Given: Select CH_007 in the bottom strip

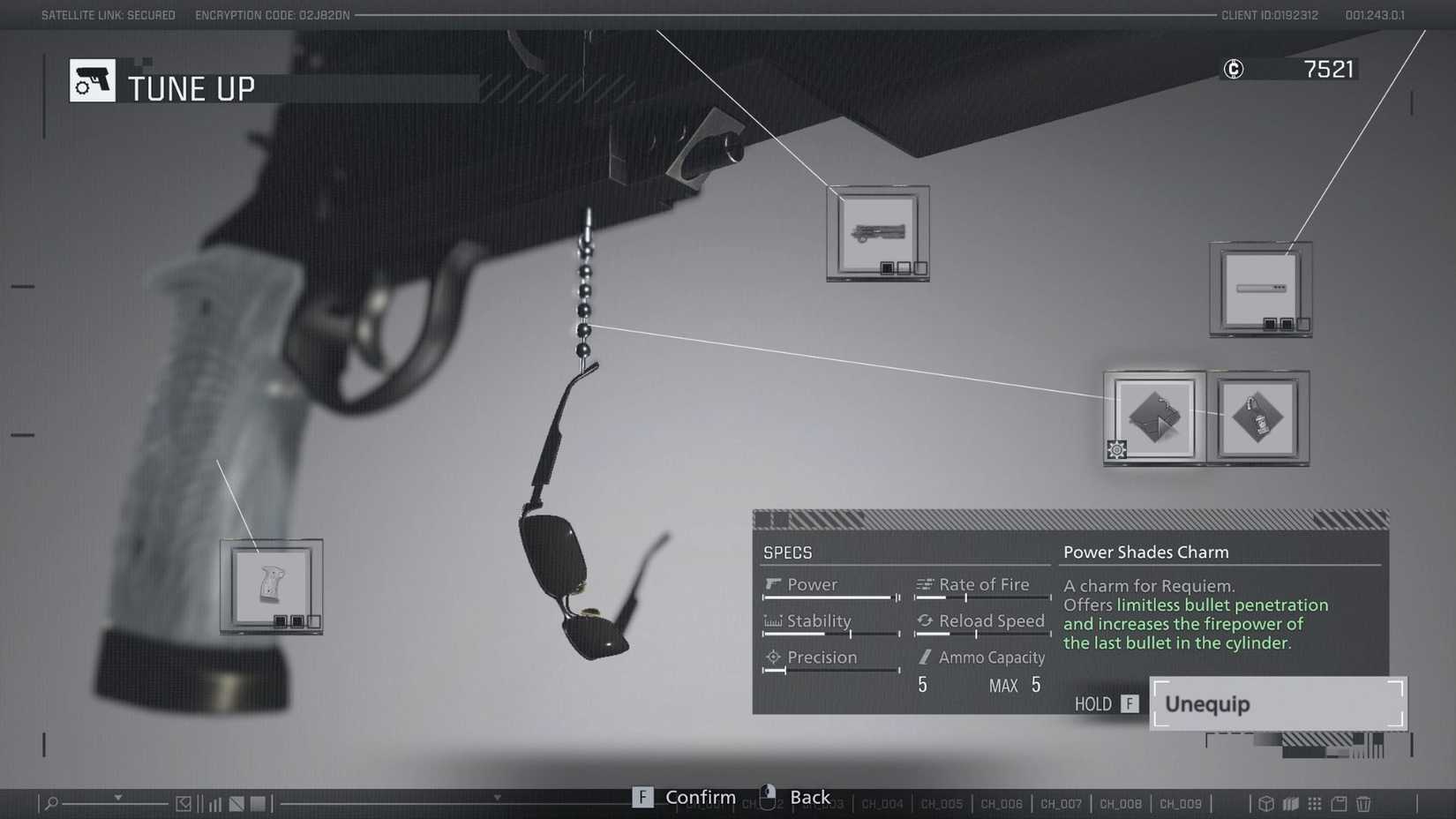Looking at the screenshot, I should 1061,804.
